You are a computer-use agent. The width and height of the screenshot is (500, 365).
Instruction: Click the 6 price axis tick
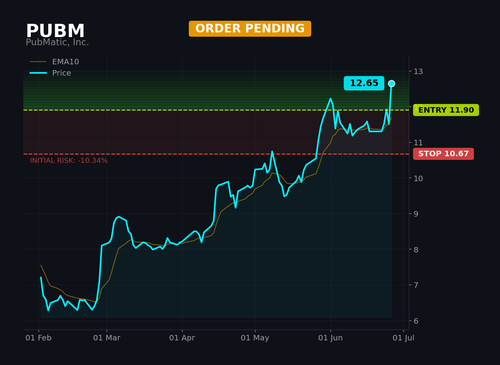[x=416, y=321]
